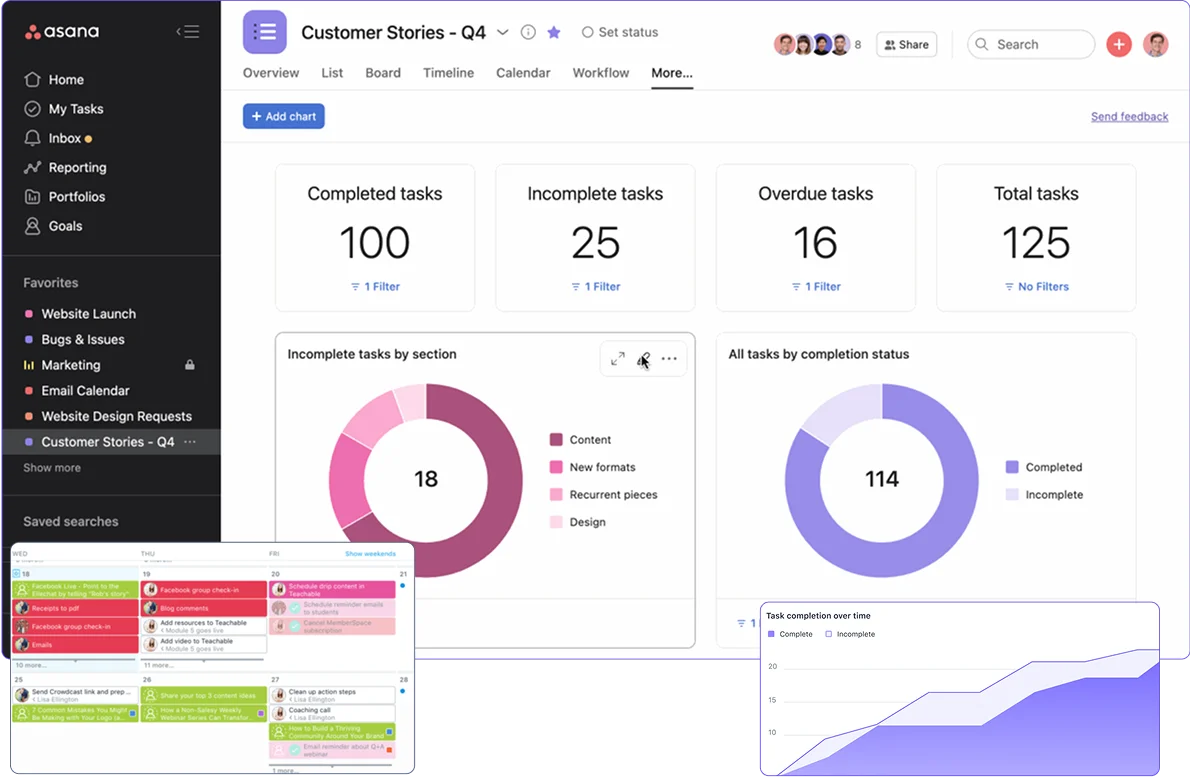
Task: Open the project title dropdown arrow
Action: pos(502,32)
